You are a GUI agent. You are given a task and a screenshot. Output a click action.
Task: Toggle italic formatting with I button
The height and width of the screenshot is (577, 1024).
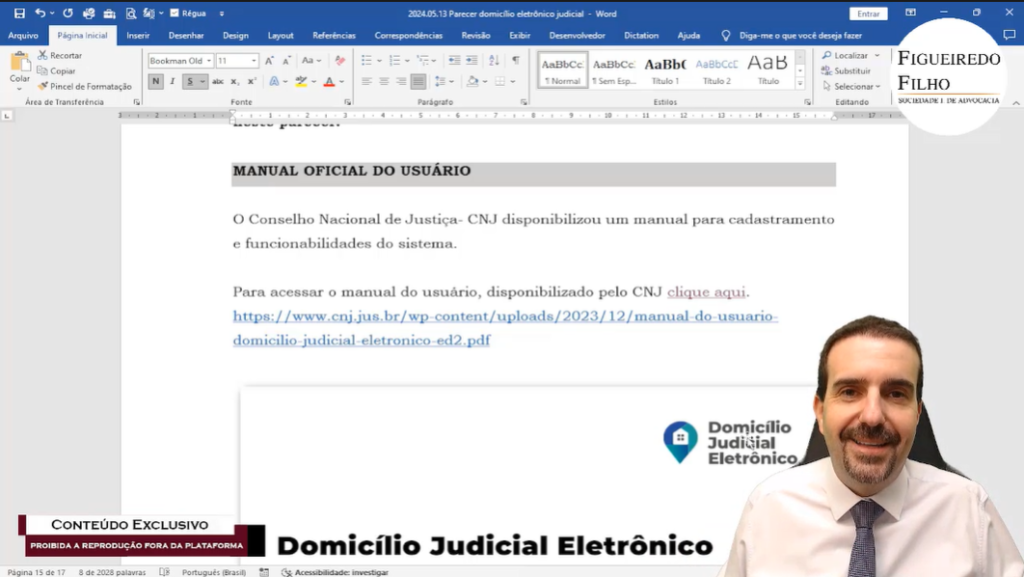click(x=172, y=81)
